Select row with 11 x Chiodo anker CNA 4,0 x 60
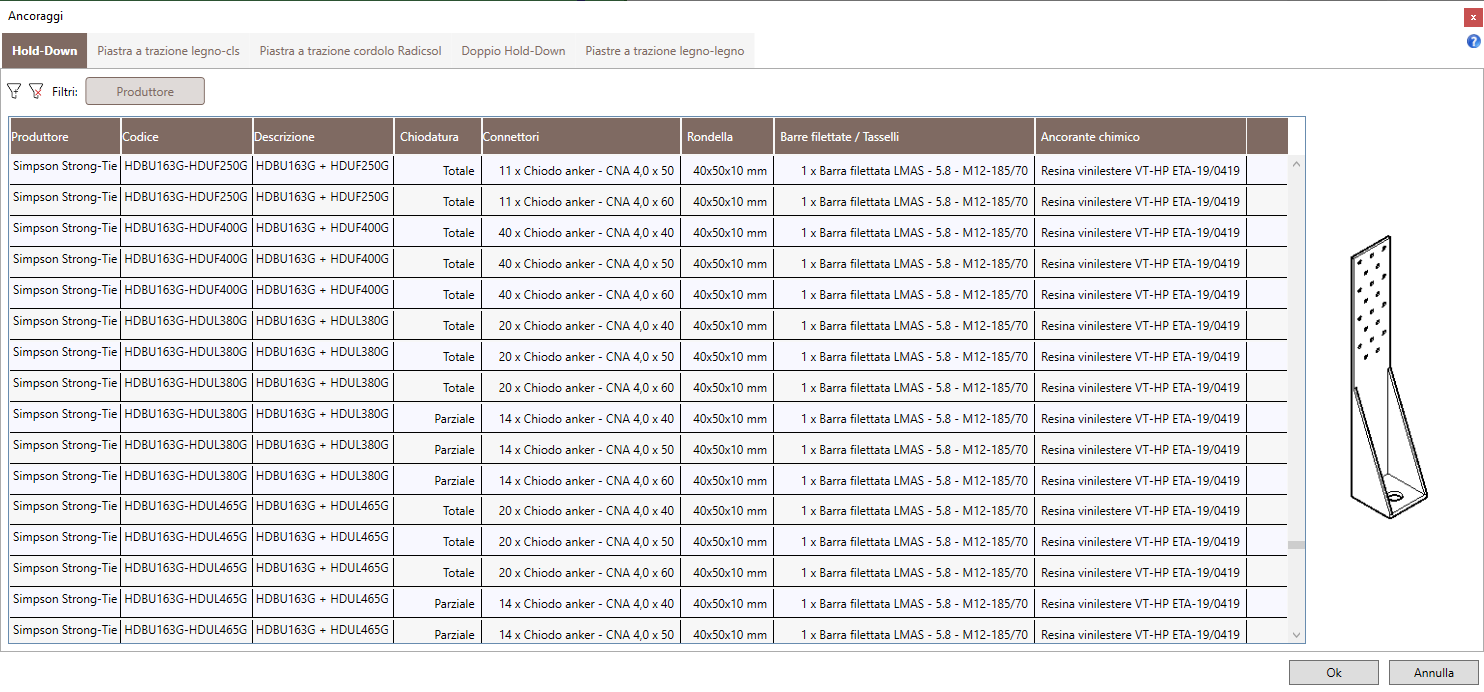Image resolution: width=1484 pixels, height=692 pixels. 648,201
